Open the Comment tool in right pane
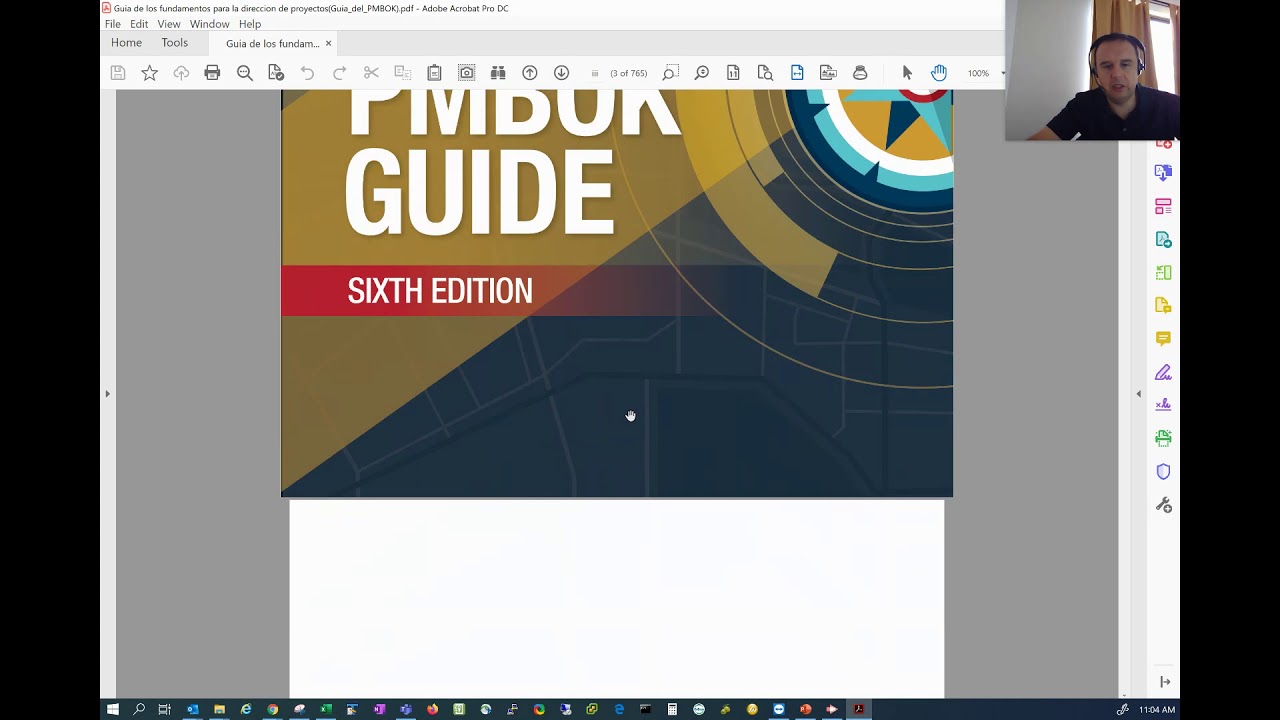 [1163, 338]
